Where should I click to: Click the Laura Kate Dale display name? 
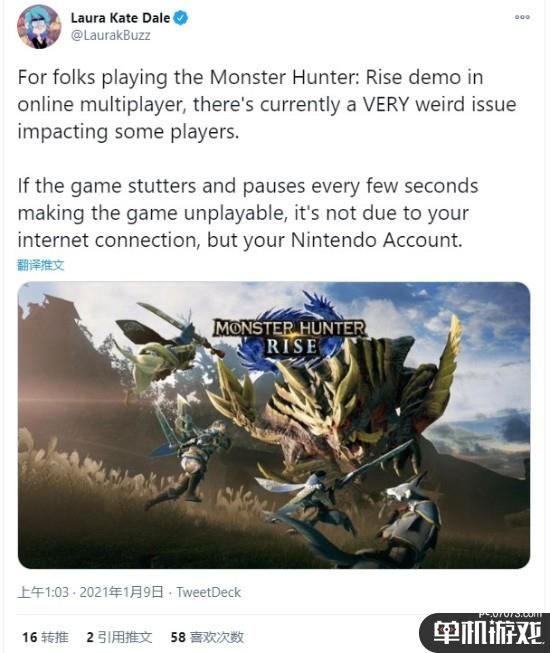(120, 18)
